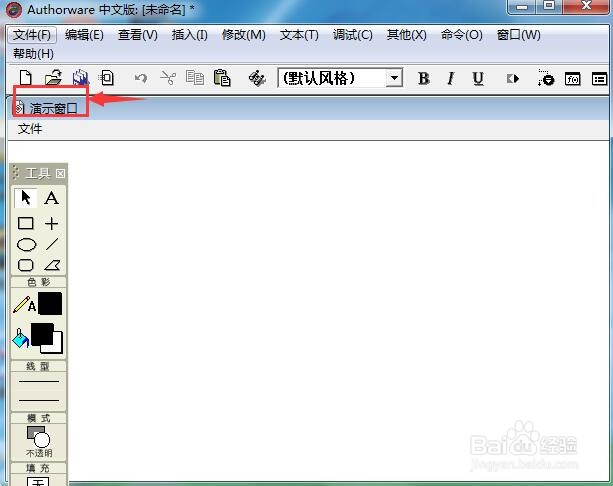Open the 修改(M) menu
The height and width of the screenshot is (486, 613).
tap(243, 35)
